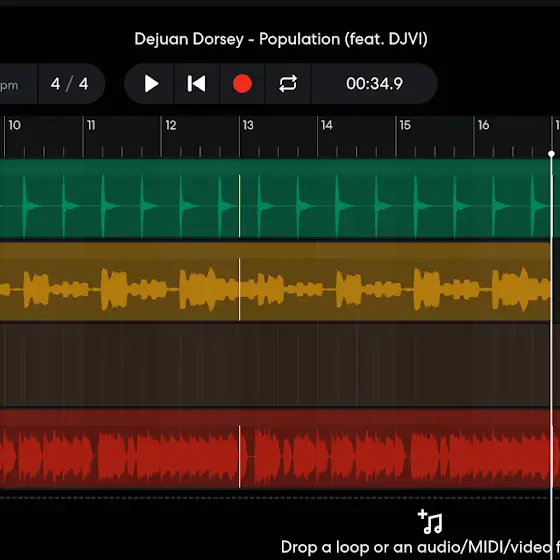Click bar 11 on the timeline ruler
Image resolution: width=560 pixels, height=560 pixels.
(x=91, y=125)
